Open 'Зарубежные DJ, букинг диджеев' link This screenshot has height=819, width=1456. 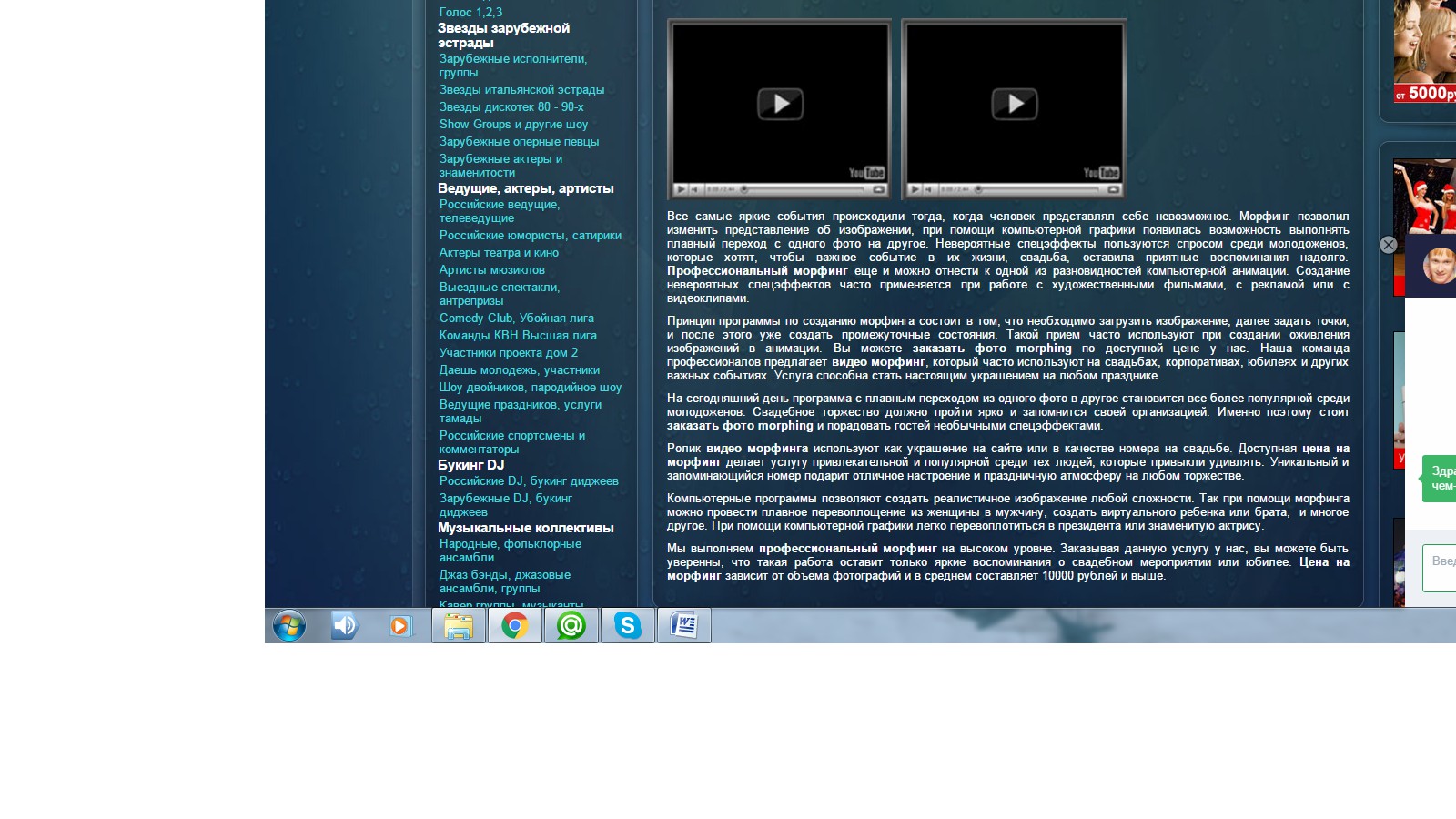point(506,505)
